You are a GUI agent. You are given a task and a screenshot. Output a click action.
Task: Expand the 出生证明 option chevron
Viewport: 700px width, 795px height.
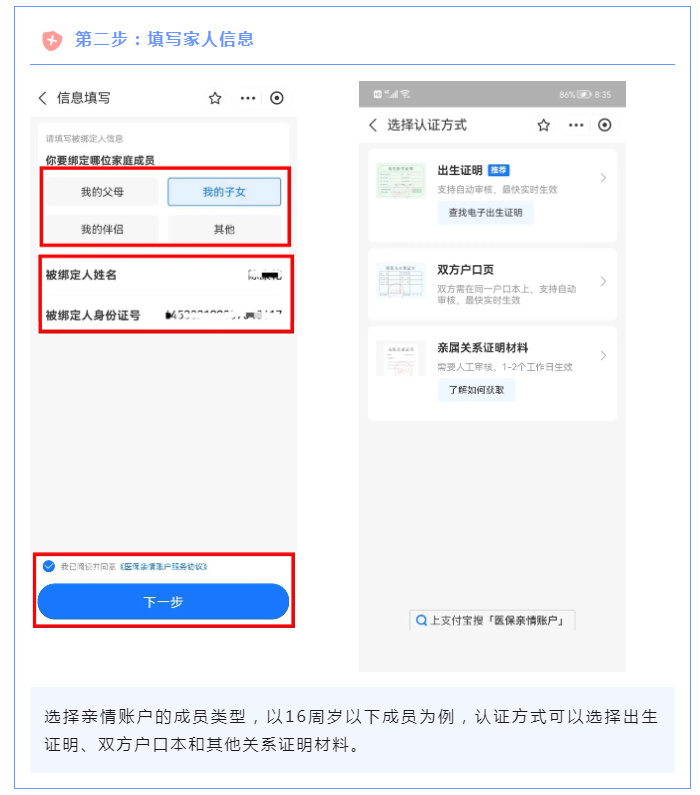pos(603,178)
